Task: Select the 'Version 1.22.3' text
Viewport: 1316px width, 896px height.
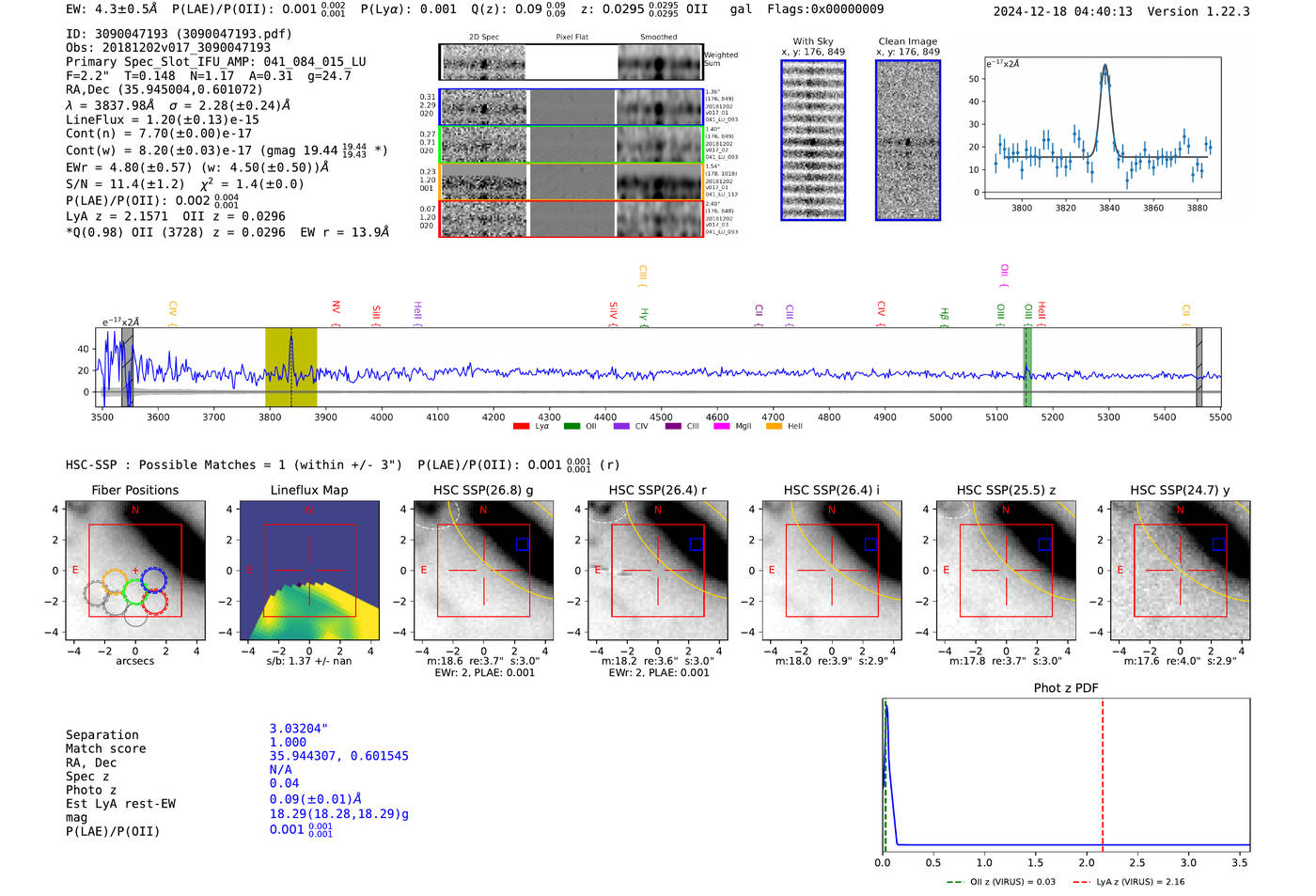Action: click(x=1198, y=11)
